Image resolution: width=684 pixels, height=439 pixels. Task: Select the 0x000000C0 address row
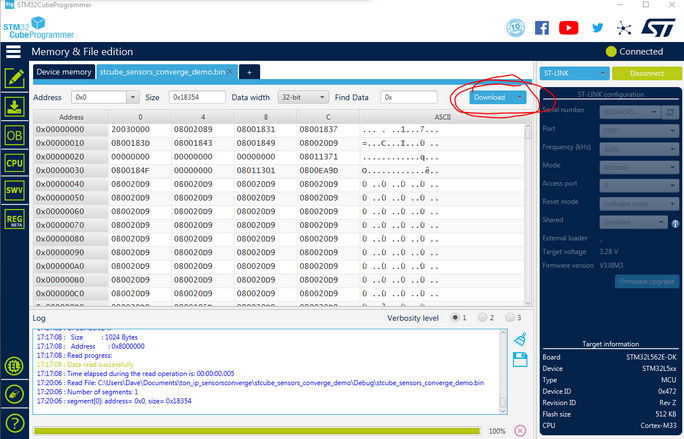tap(279, 294)
